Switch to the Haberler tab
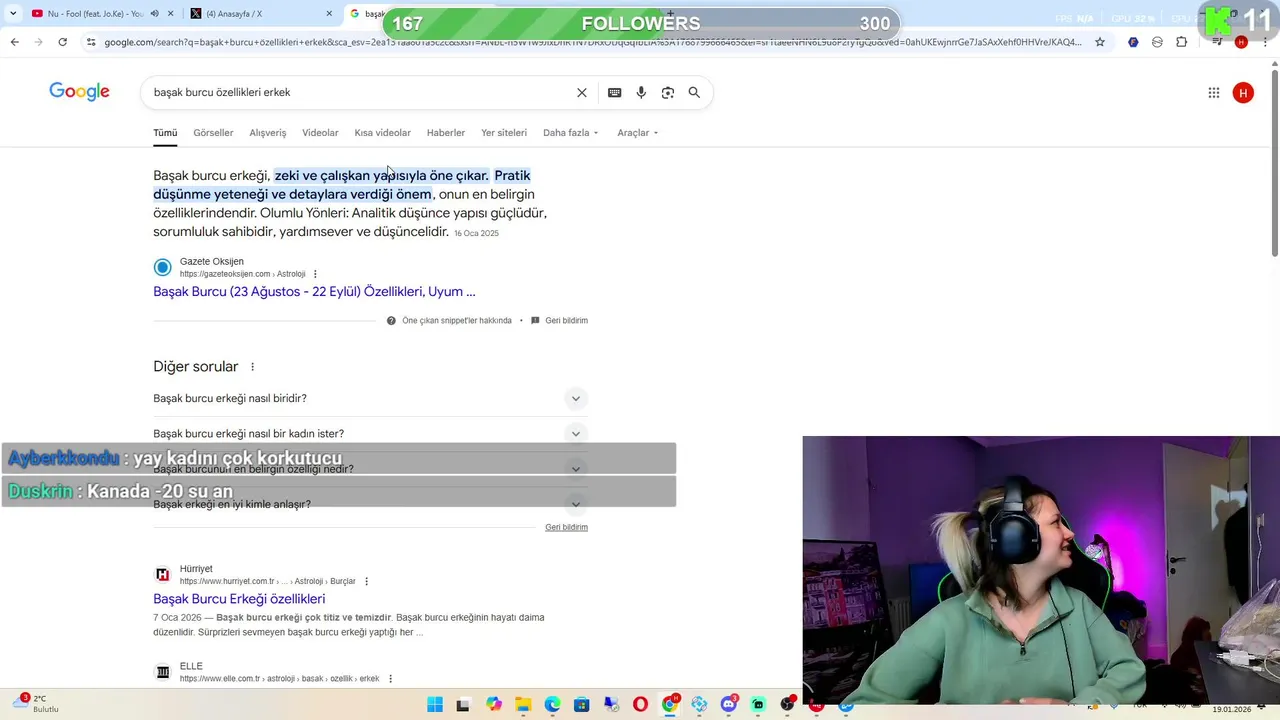This screenshot has width=1280, height=720. pos(446,133)
